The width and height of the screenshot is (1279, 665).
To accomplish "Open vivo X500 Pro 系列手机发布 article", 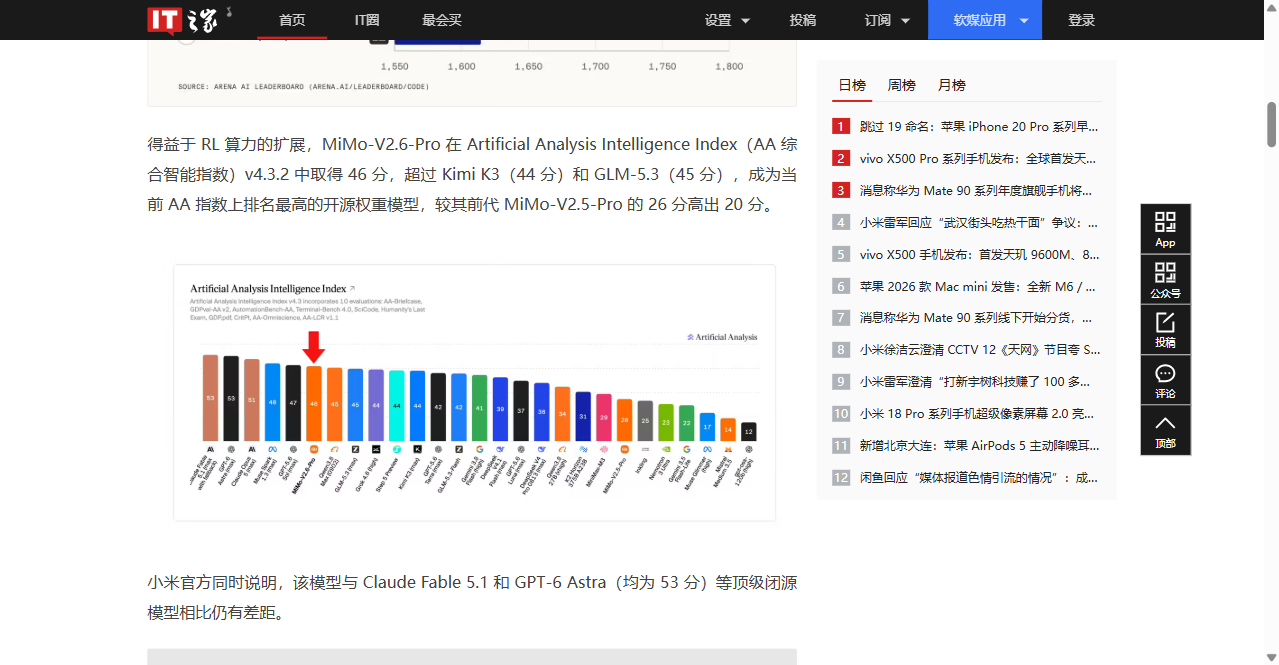I will click(x=979, y=158).
